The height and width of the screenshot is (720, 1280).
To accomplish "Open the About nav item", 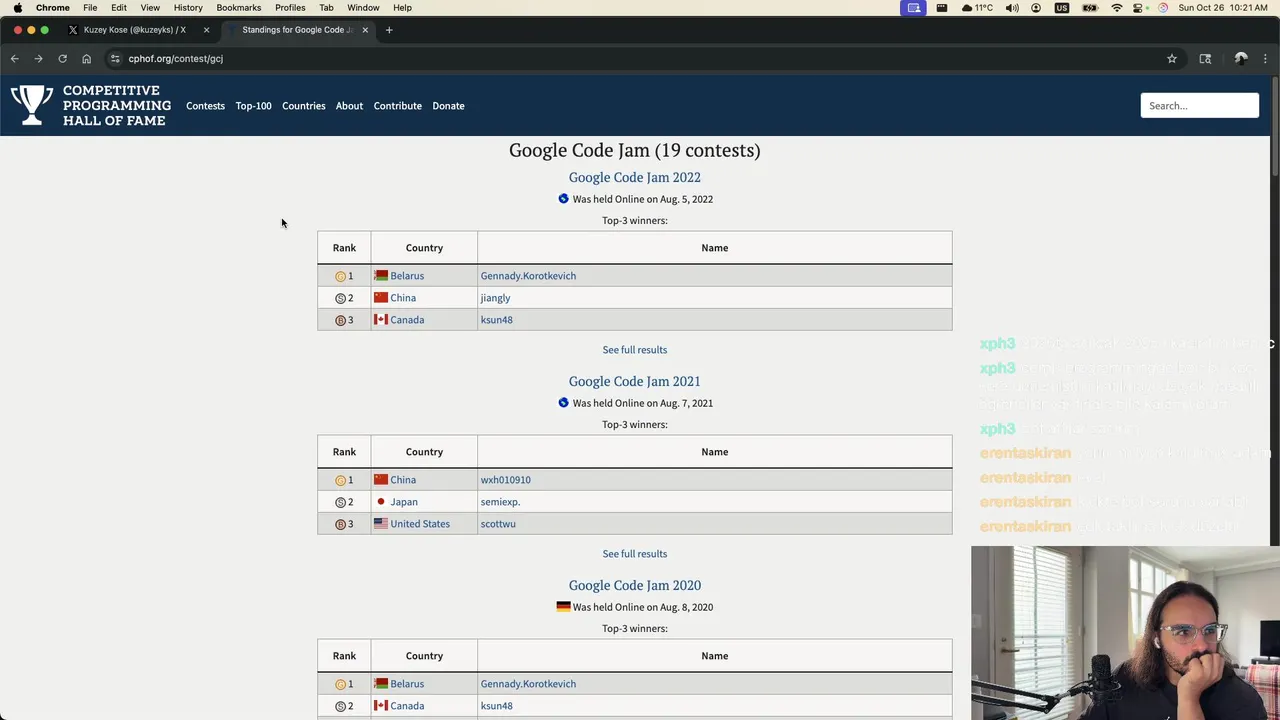I will (349, 106).
